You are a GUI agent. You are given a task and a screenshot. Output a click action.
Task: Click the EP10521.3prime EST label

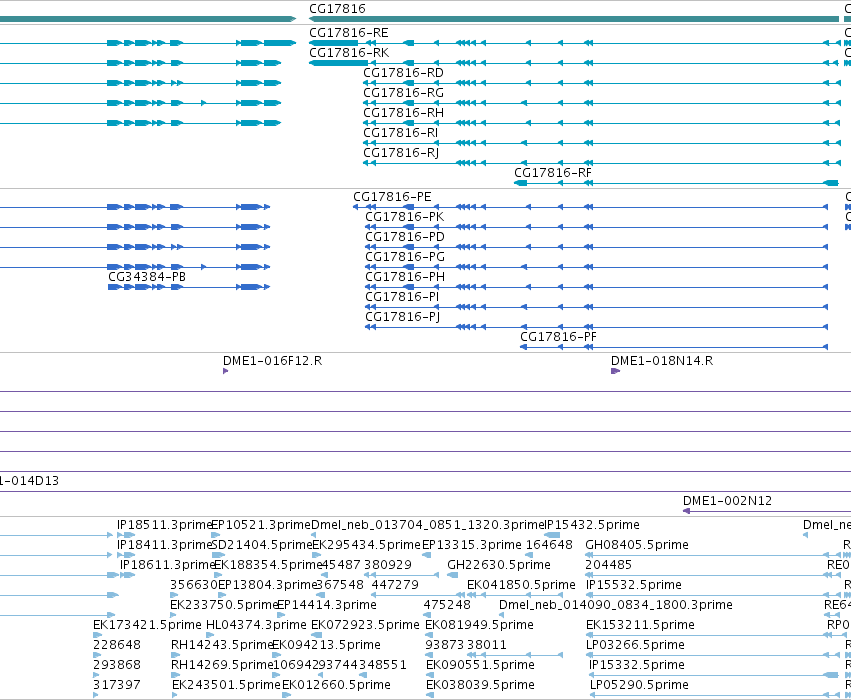click(261, 525)
